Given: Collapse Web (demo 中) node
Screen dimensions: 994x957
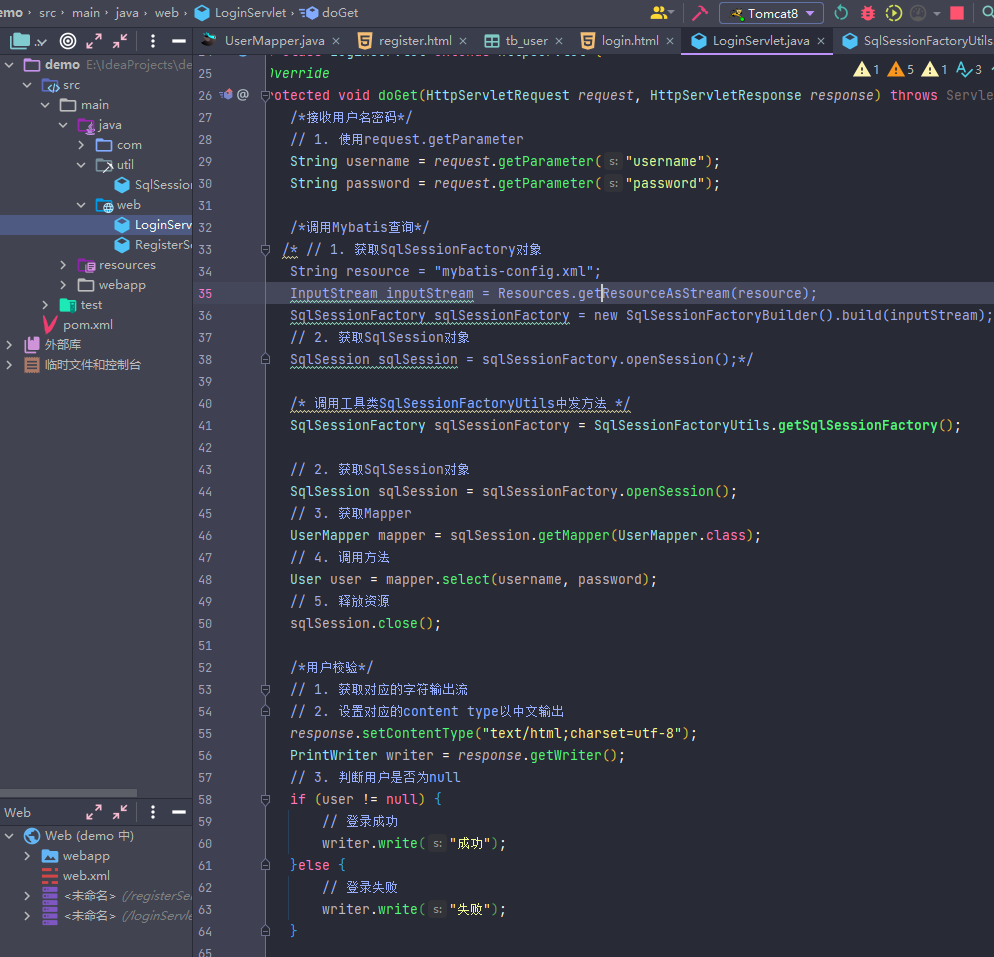Looking at the screenshot, I should tap(9, 836).
